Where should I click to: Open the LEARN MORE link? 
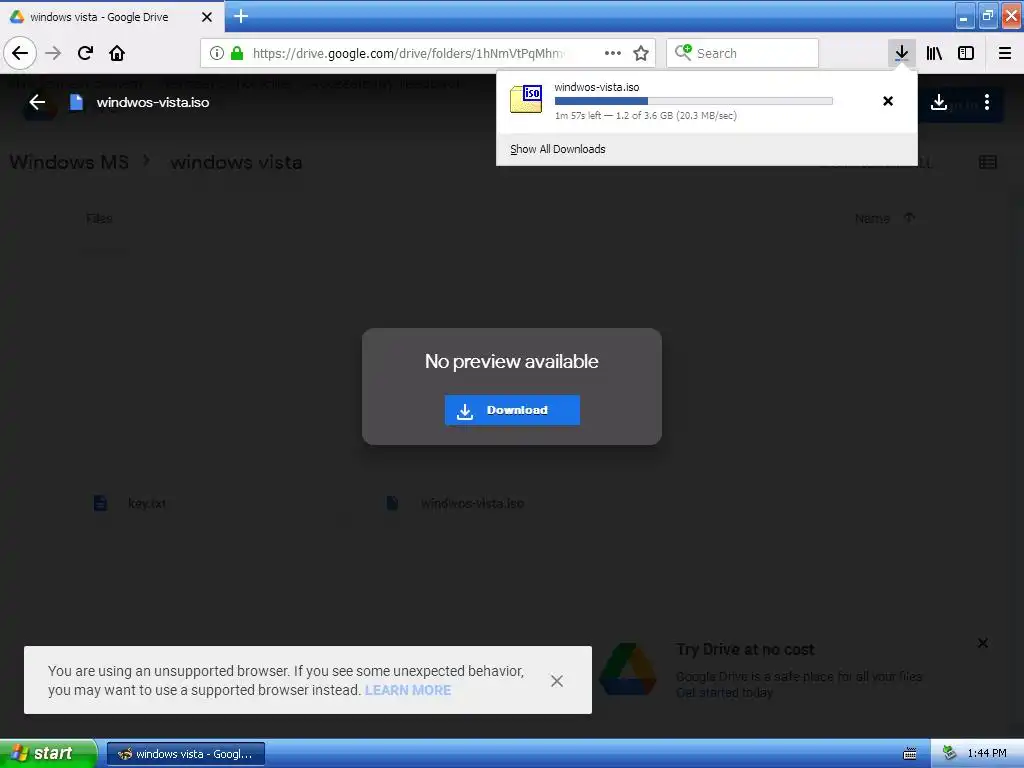pos(408,690)
